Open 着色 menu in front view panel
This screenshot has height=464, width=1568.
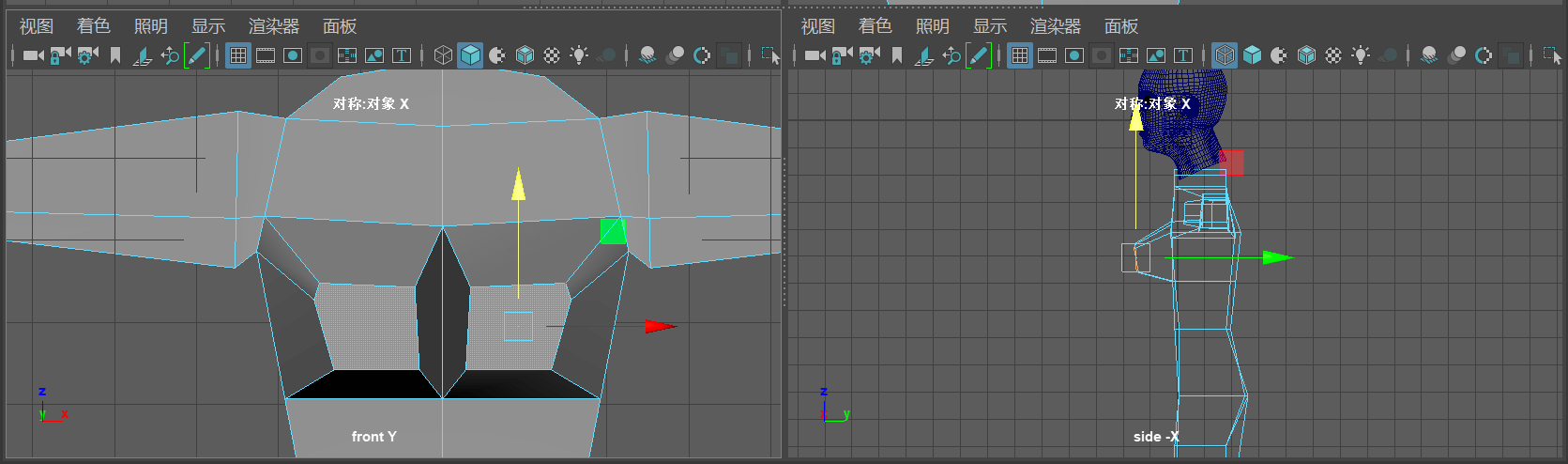click(94, 26)
